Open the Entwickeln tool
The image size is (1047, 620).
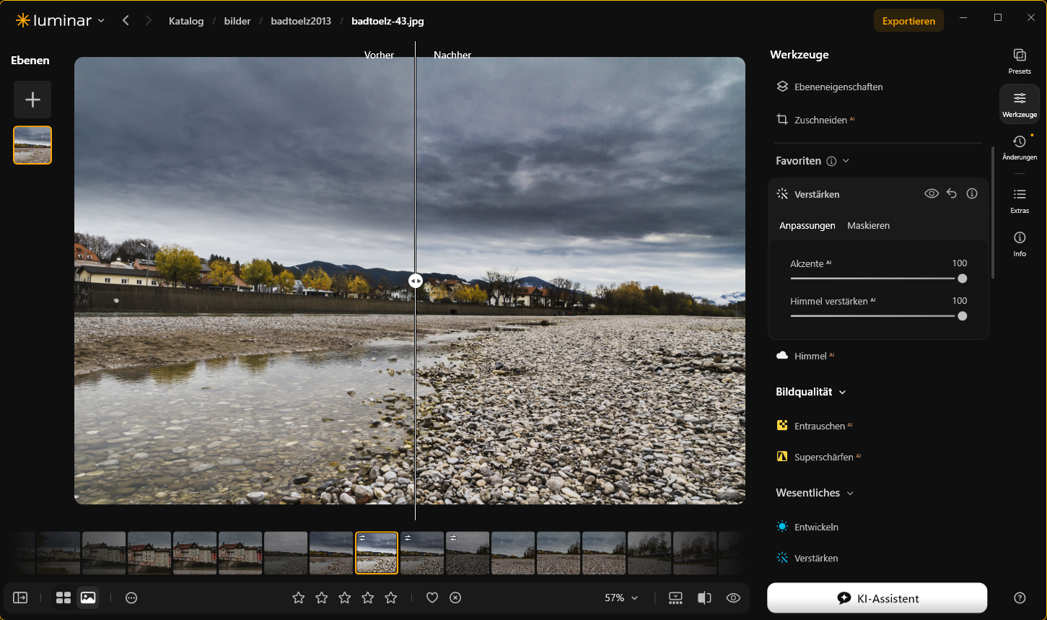pos(807,527)
